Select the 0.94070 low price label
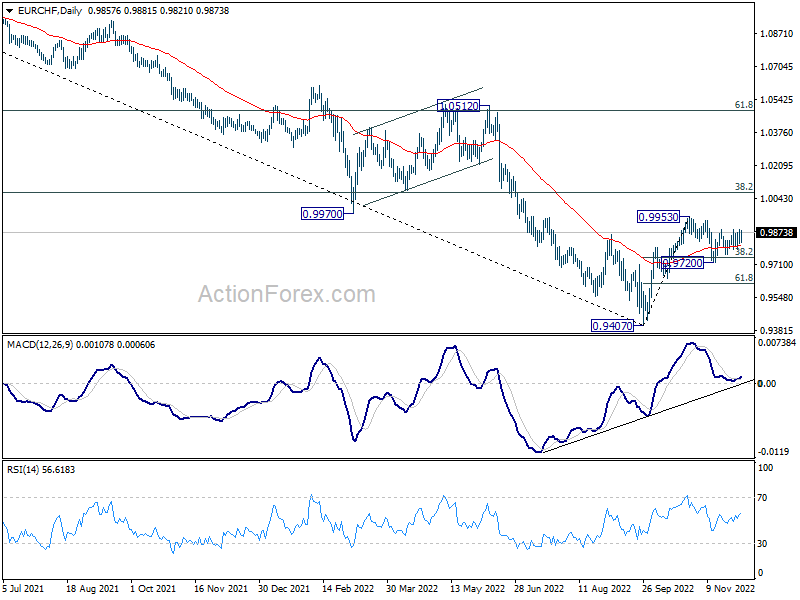The image size is (800, 600). pos(612,326)
